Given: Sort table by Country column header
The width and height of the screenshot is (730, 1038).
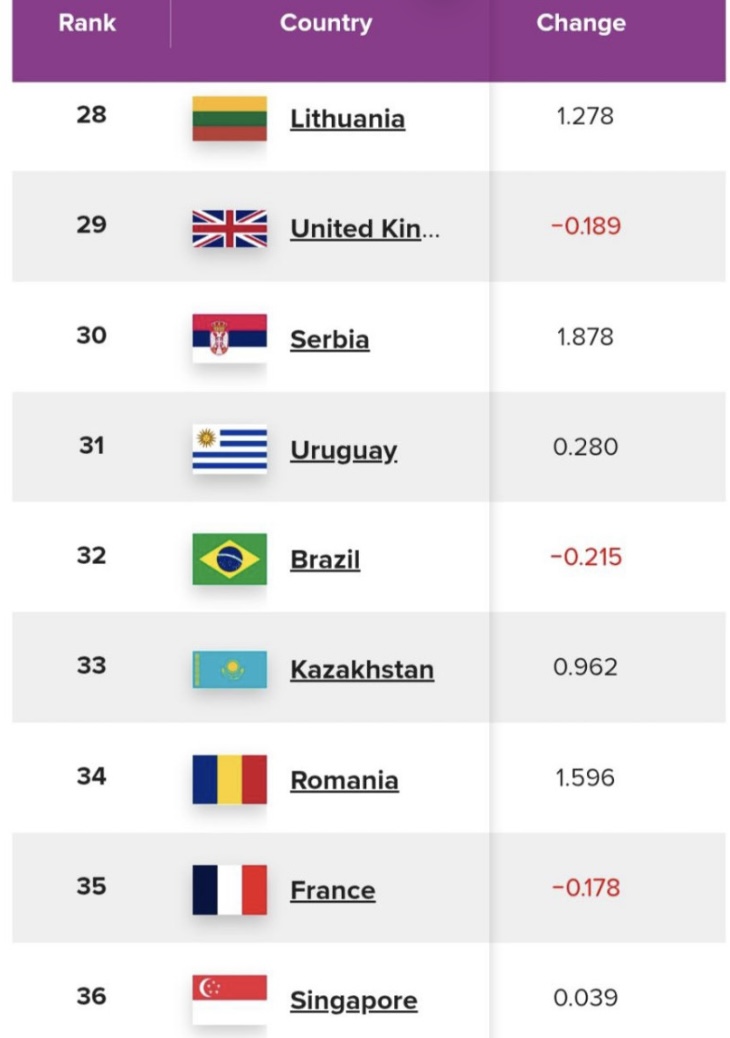Looking at the screenshot, I should click(326, 23).
